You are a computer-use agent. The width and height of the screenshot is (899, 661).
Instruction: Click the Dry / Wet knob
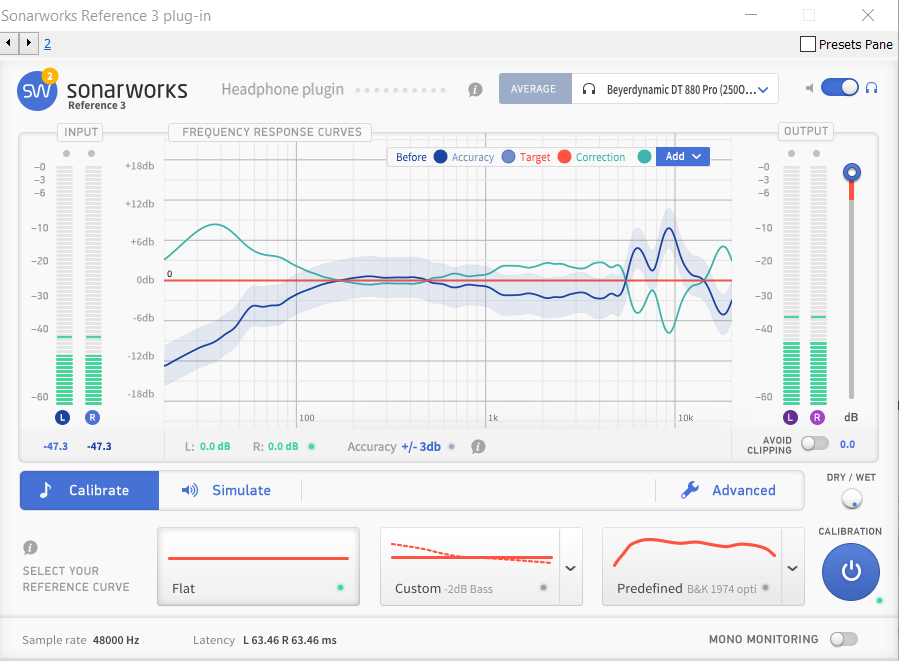[852, 499]
